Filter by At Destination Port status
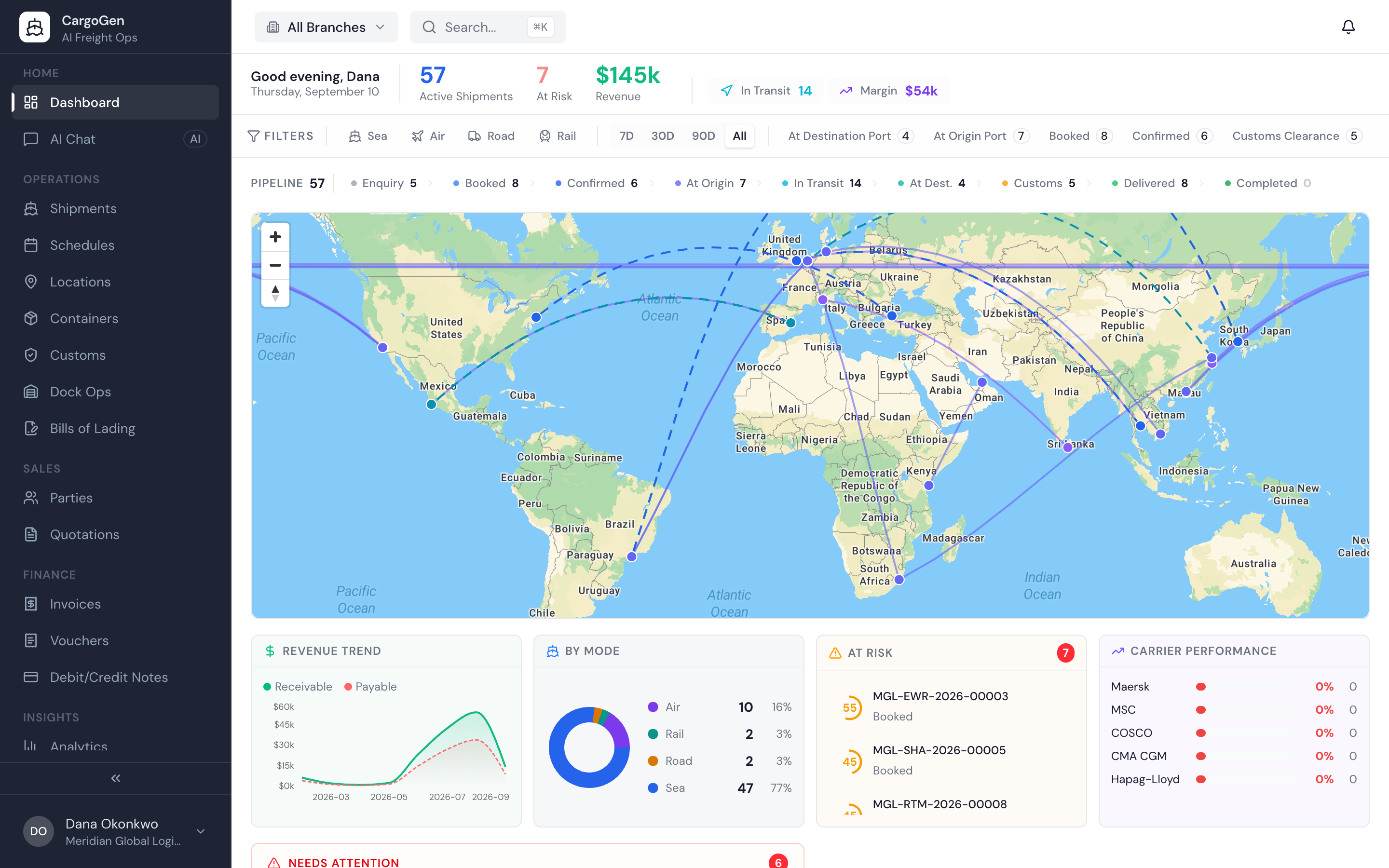This screenshot has height=868, width=1389. pyautogui.click(x=851, y=136)
